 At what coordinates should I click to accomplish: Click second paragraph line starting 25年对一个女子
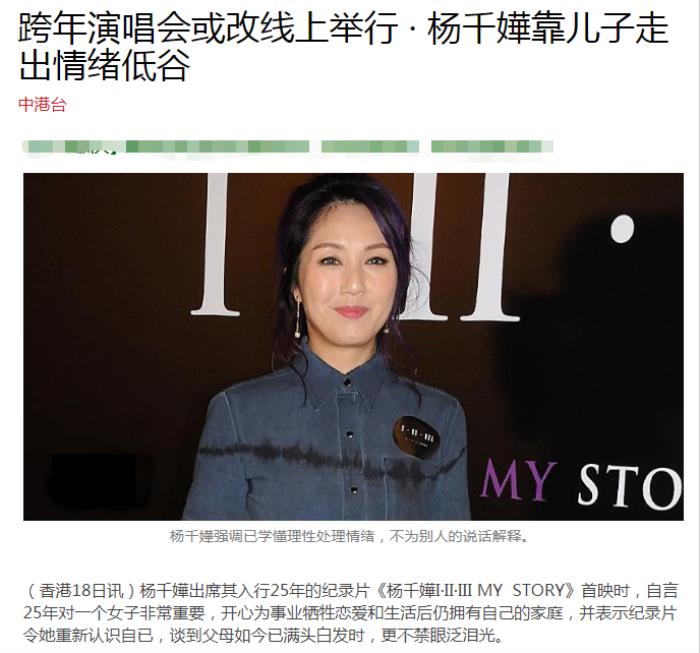350,613
